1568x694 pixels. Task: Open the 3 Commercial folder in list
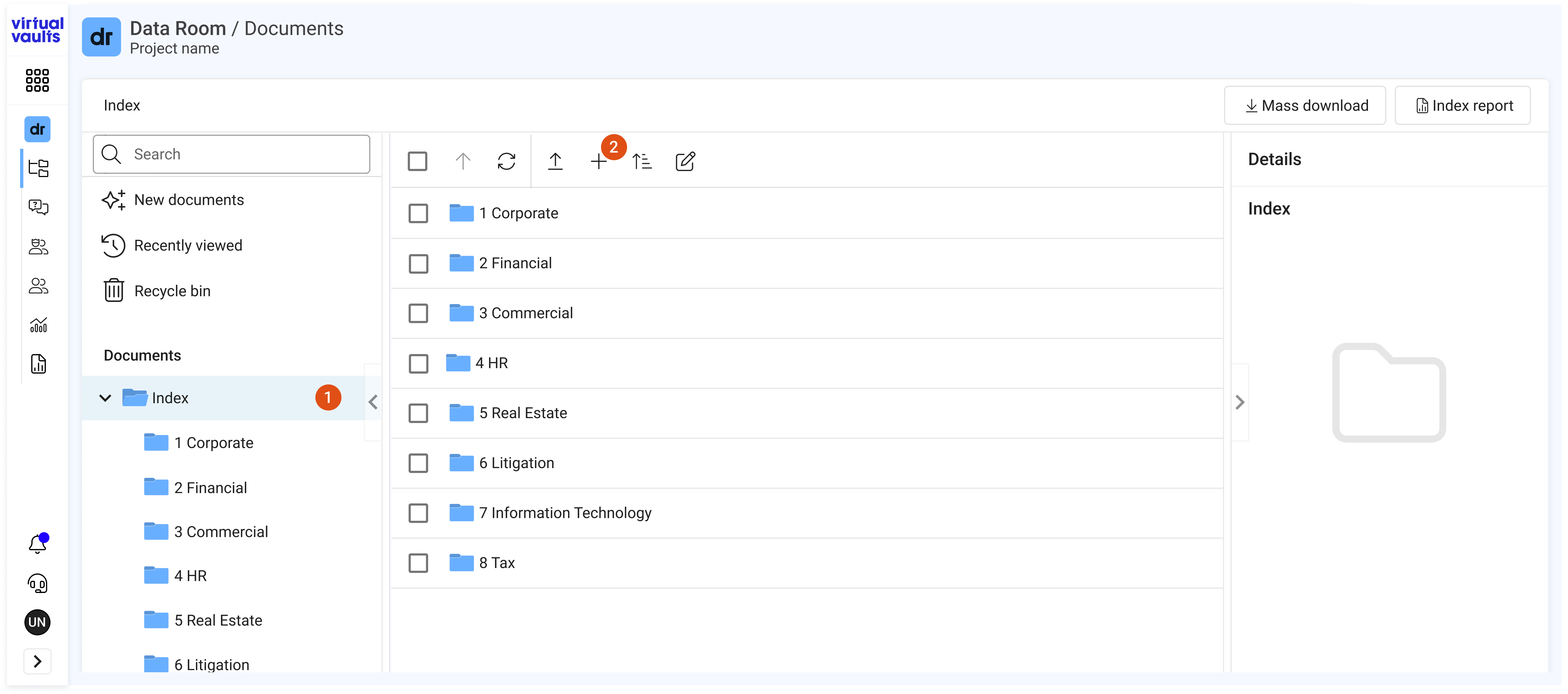coord(526,313)
